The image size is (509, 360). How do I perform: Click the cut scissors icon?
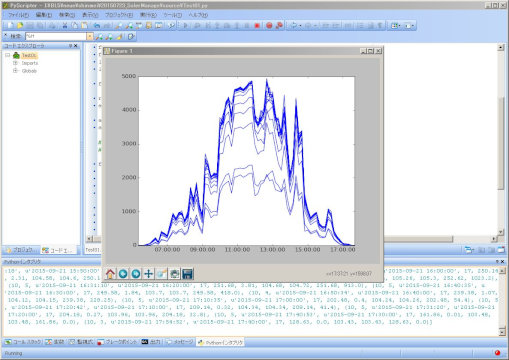pyautogui.click(x=65, y=25)
